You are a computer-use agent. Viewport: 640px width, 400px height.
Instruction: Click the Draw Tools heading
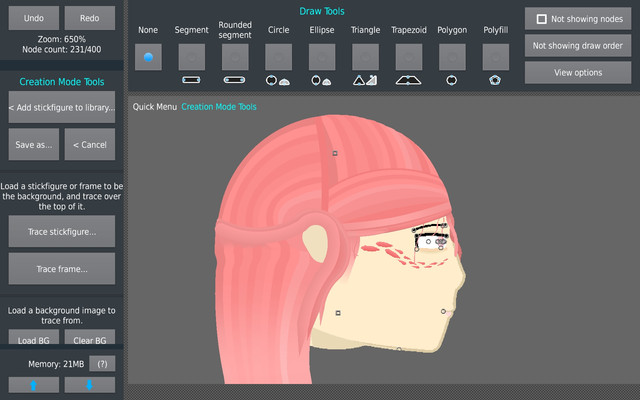point(322,11)
